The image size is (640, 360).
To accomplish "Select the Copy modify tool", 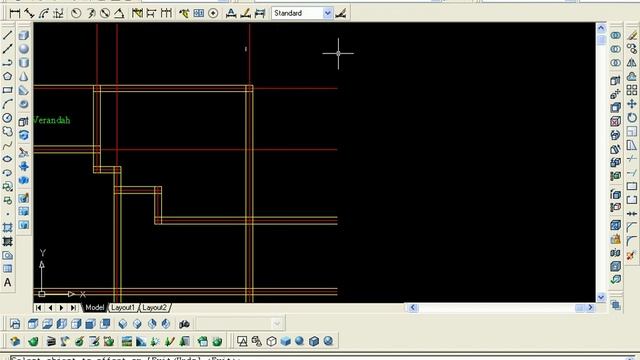I will click(632, 49).
